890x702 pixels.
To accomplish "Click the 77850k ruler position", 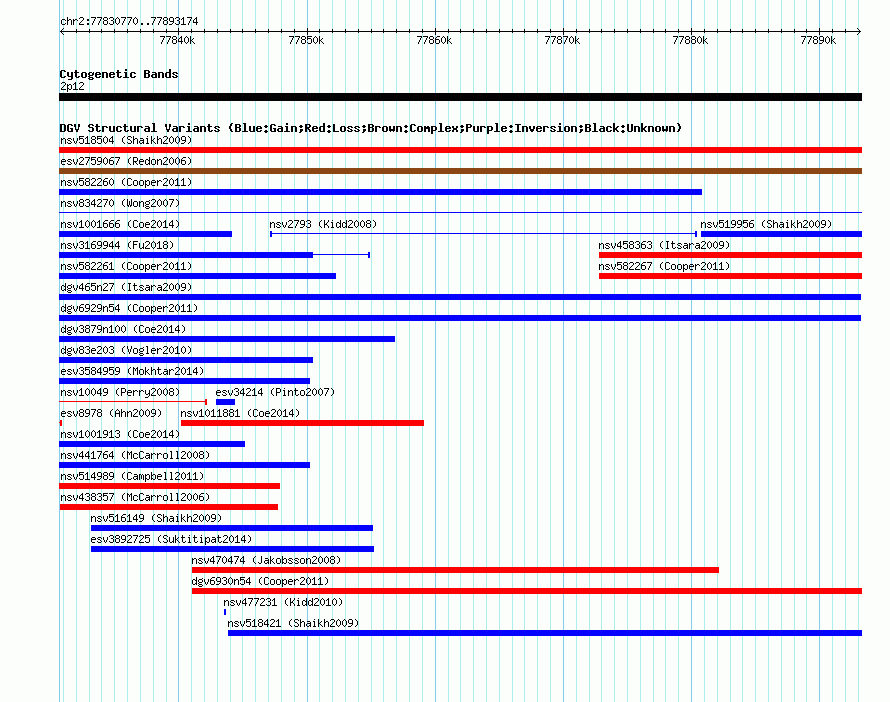I will (306, 40).
